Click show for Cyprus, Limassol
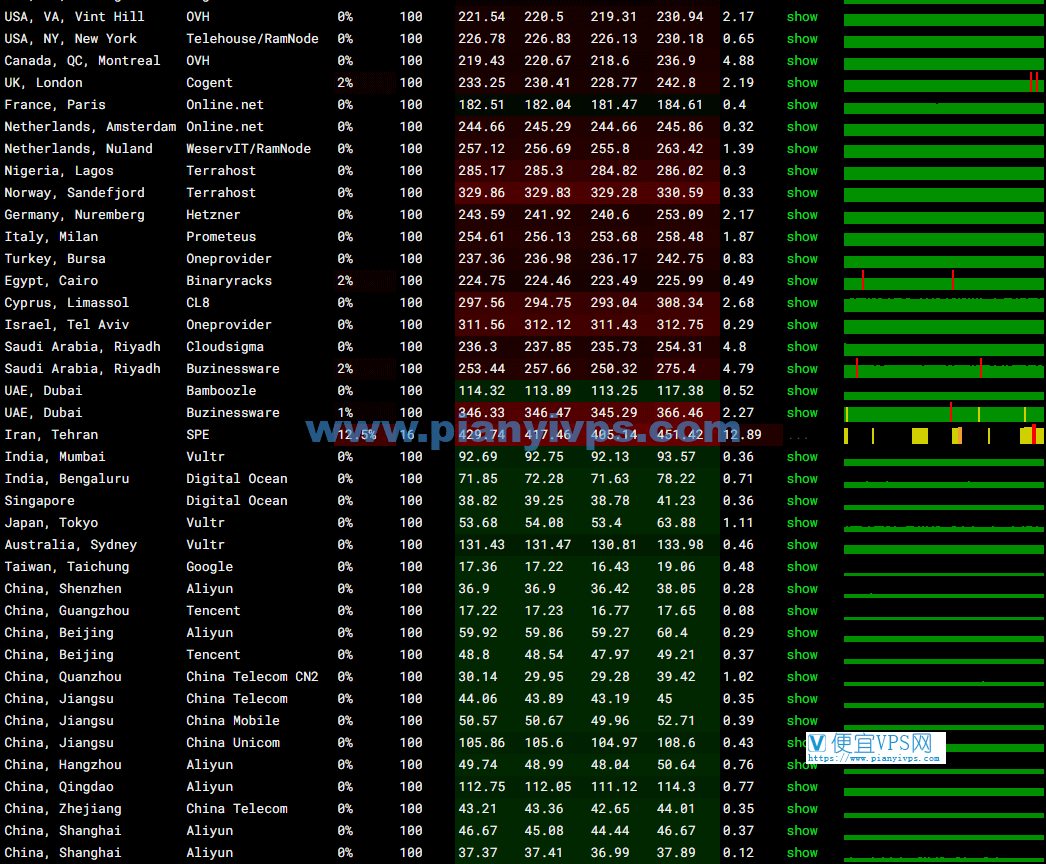Screen dimensions: 1046x864 coord(802,303)
